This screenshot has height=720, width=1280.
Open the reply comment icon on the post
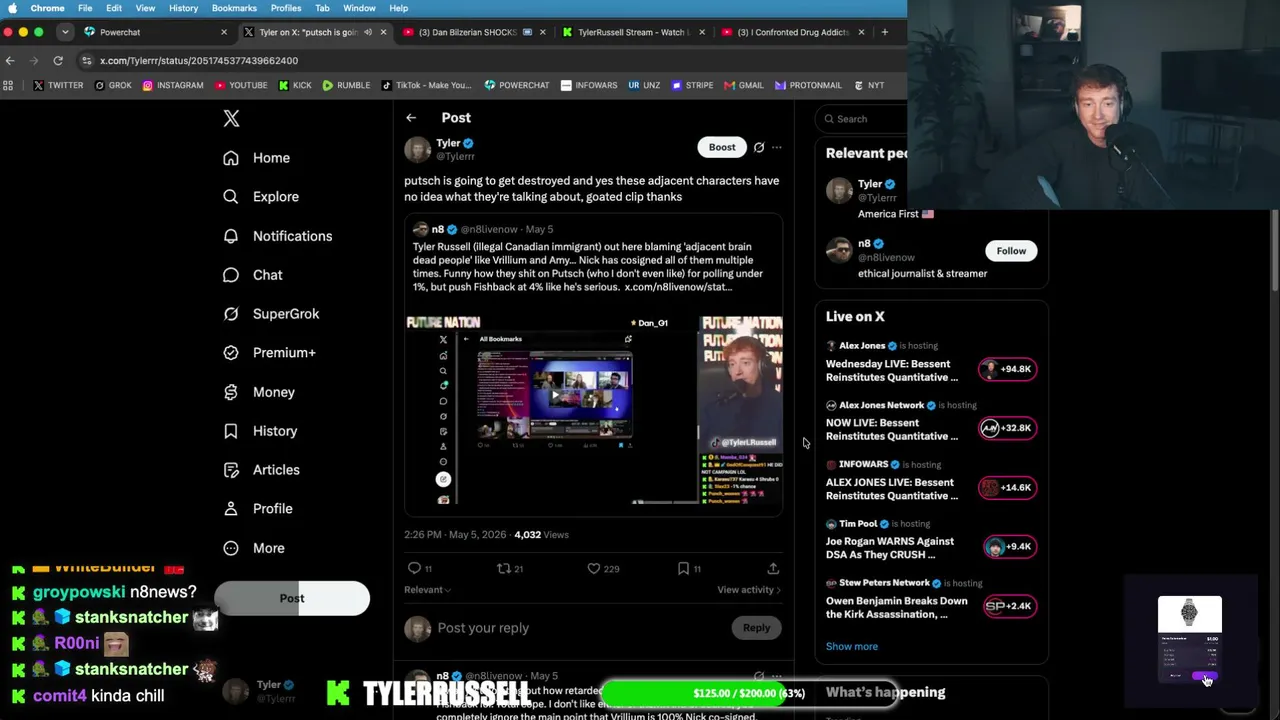coord(414,568)
